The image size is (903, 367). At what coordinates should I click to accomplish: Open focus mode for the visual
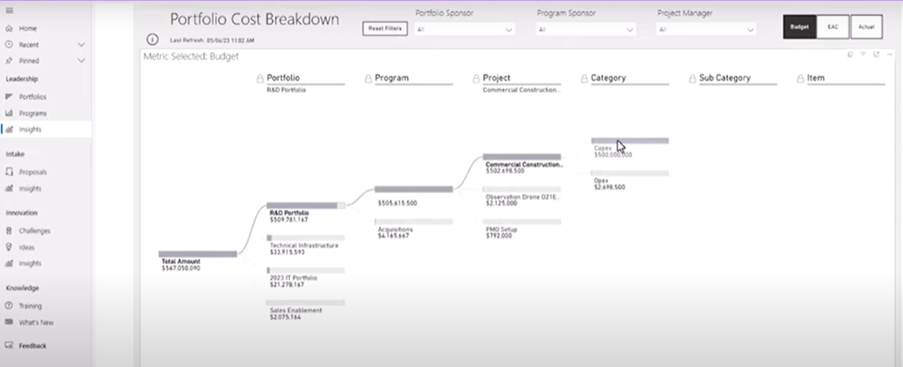tap(876, 54)
